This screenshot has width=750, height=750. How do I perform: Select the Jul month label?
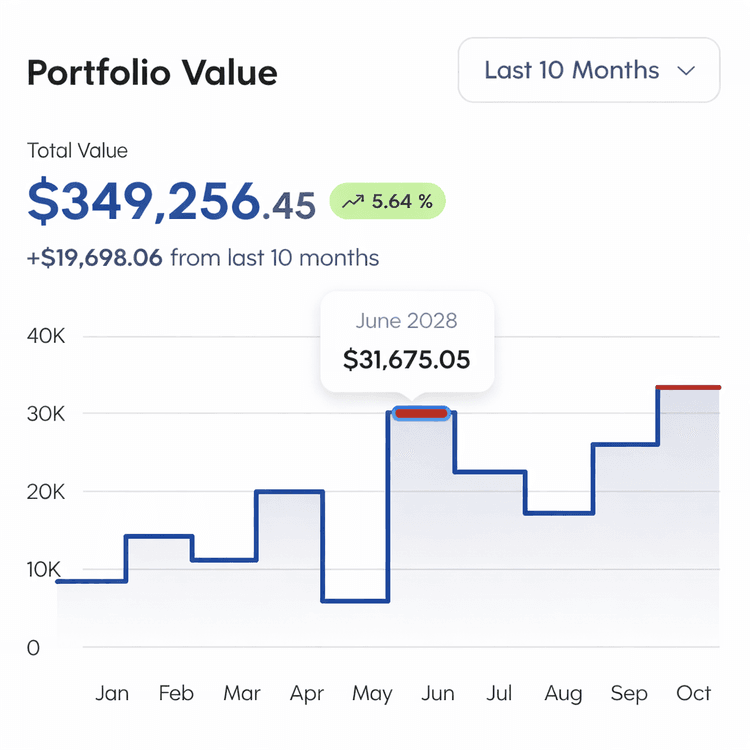tap(499, 693)
